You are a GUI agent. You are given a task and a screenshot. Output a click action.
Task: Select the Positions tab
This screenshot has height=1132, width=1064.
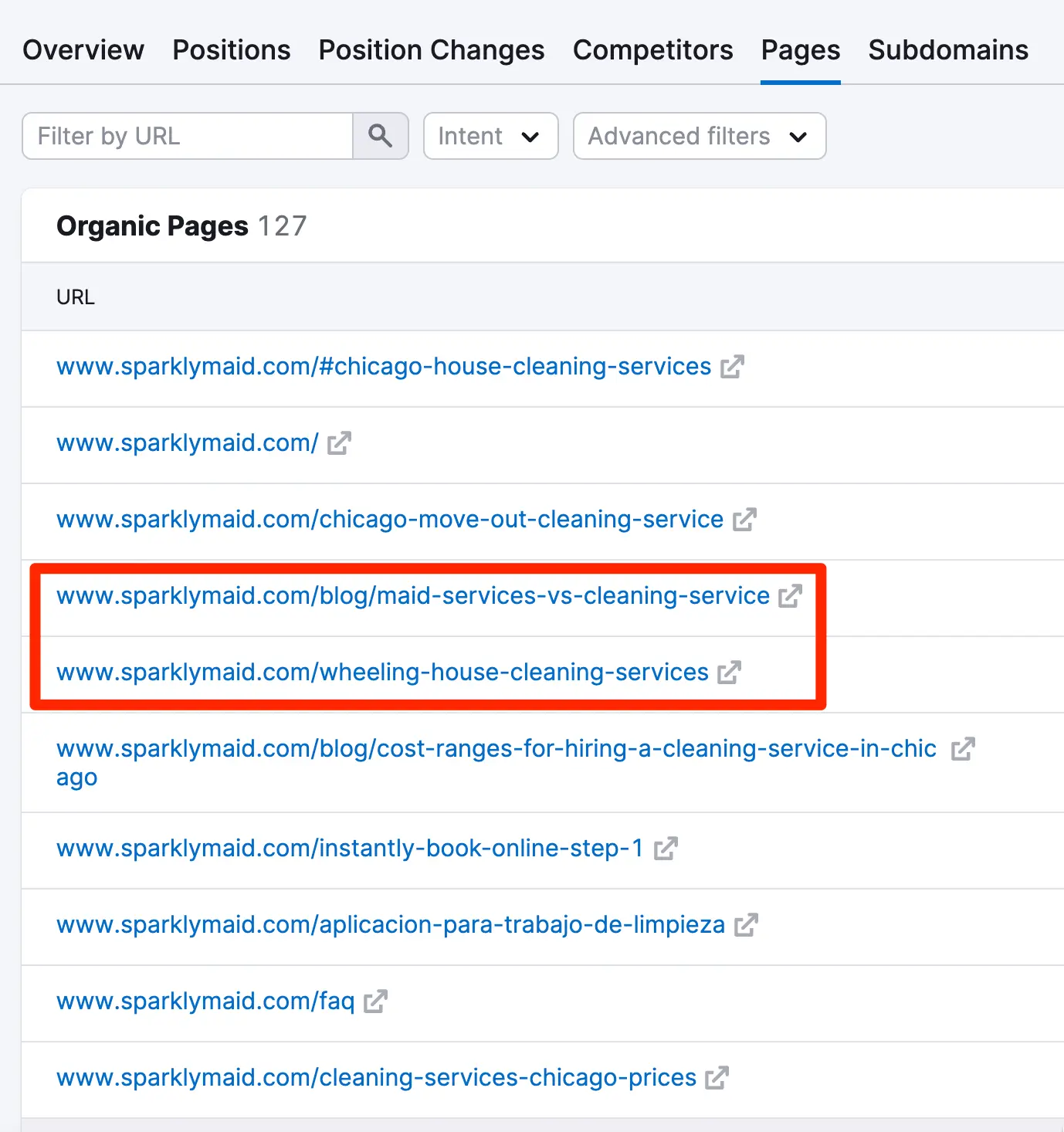[231, 50]
